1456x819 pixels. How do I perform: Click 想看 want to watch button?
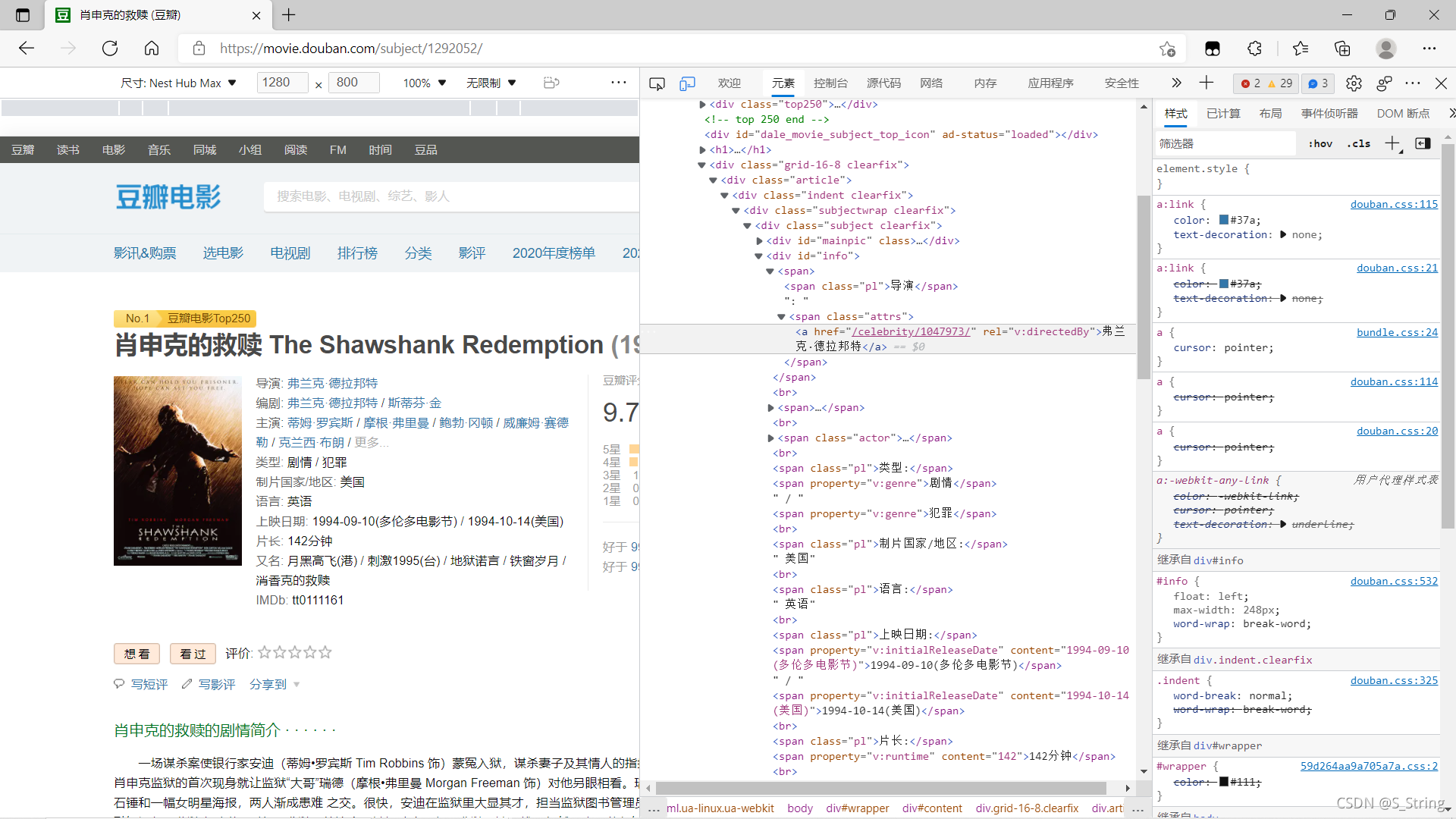[x=136, y=654]
